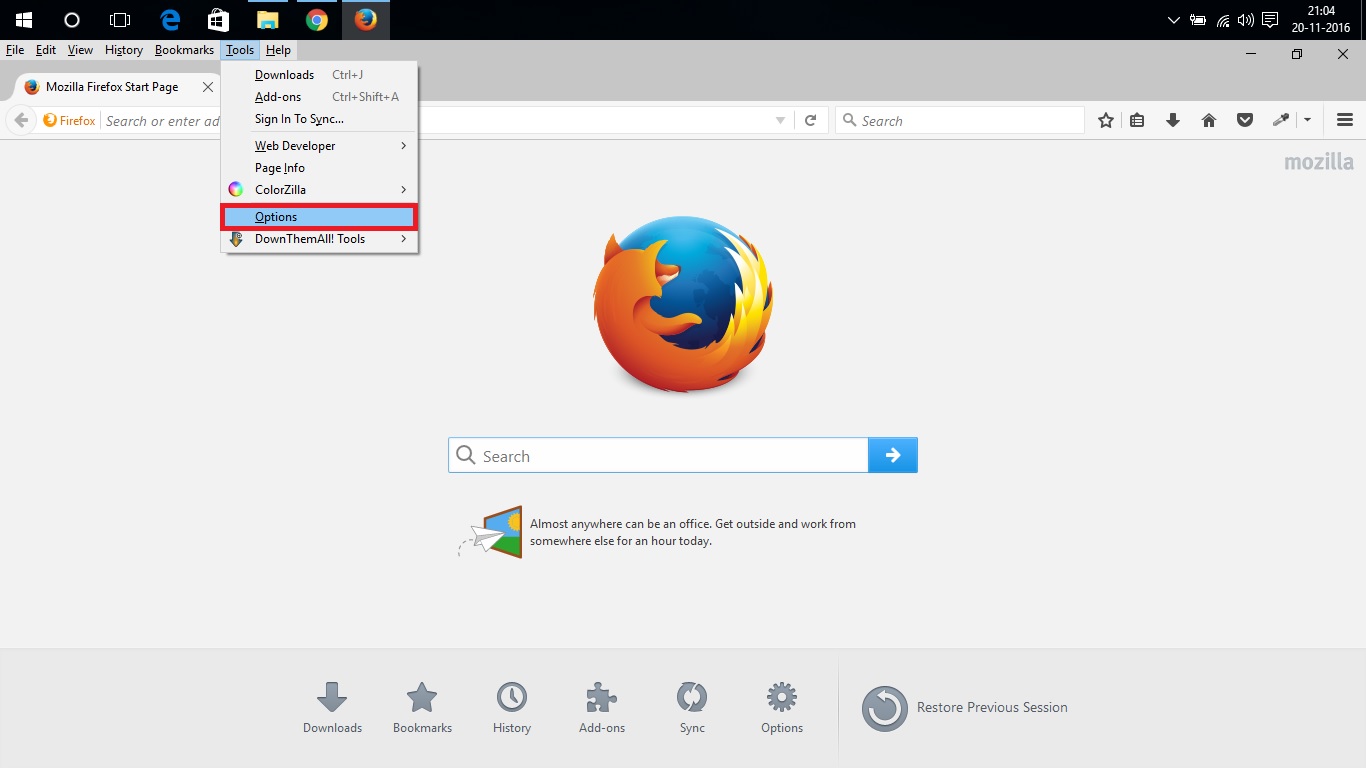The width and height of the screenshot is (1366, 768).
Task: Launch Microsoft Edge from the taskbar
Action: click(x=170, y=20)
